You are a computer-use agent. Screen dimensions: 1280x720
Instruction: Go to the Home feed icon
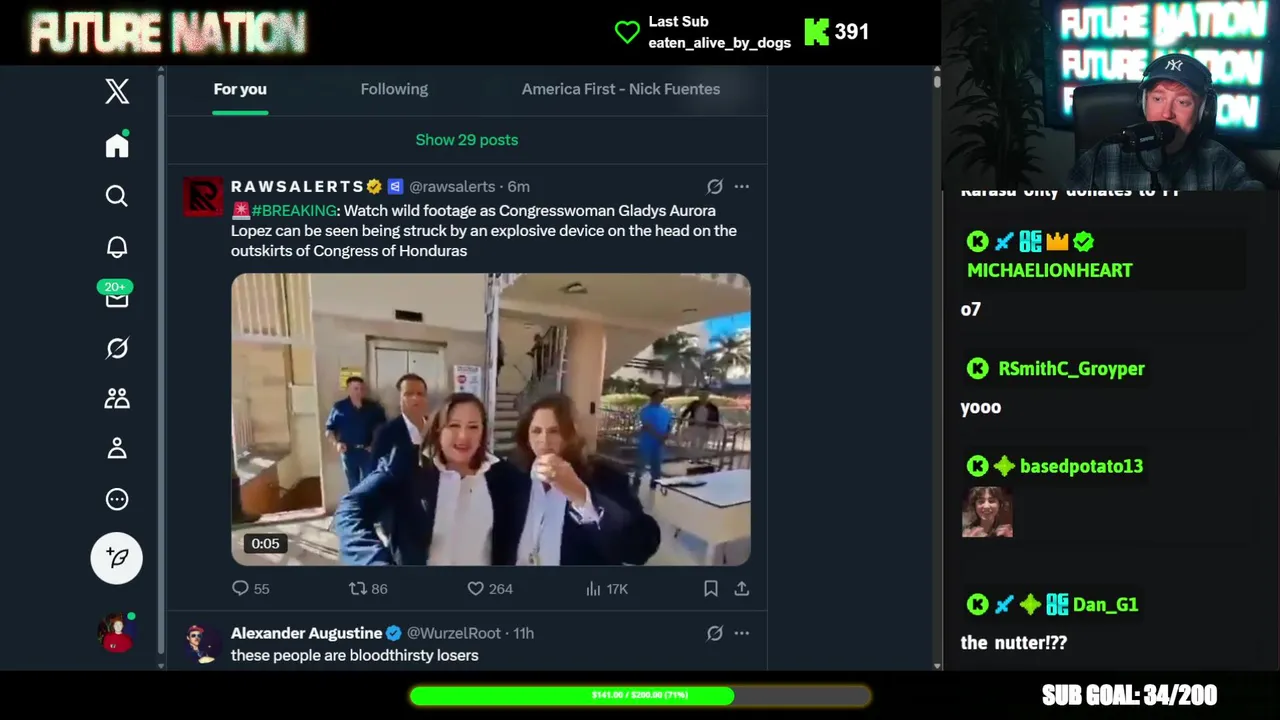tap(117, 145)
